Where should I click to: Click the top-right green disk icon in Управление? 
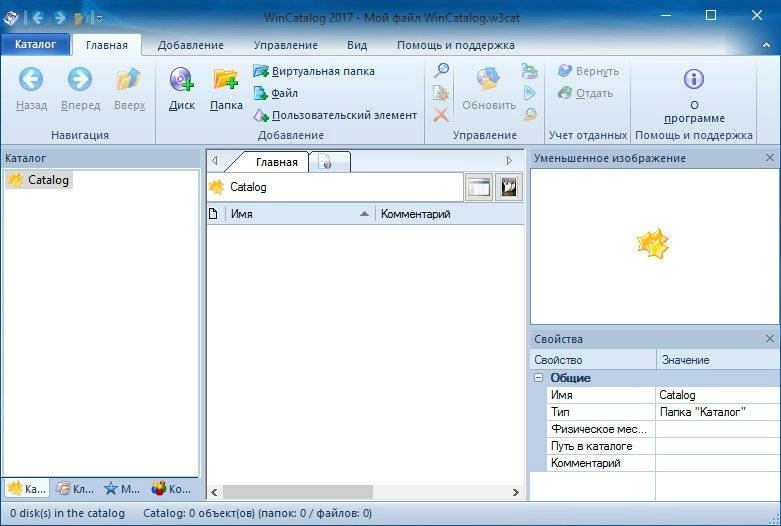click(529, 71)
